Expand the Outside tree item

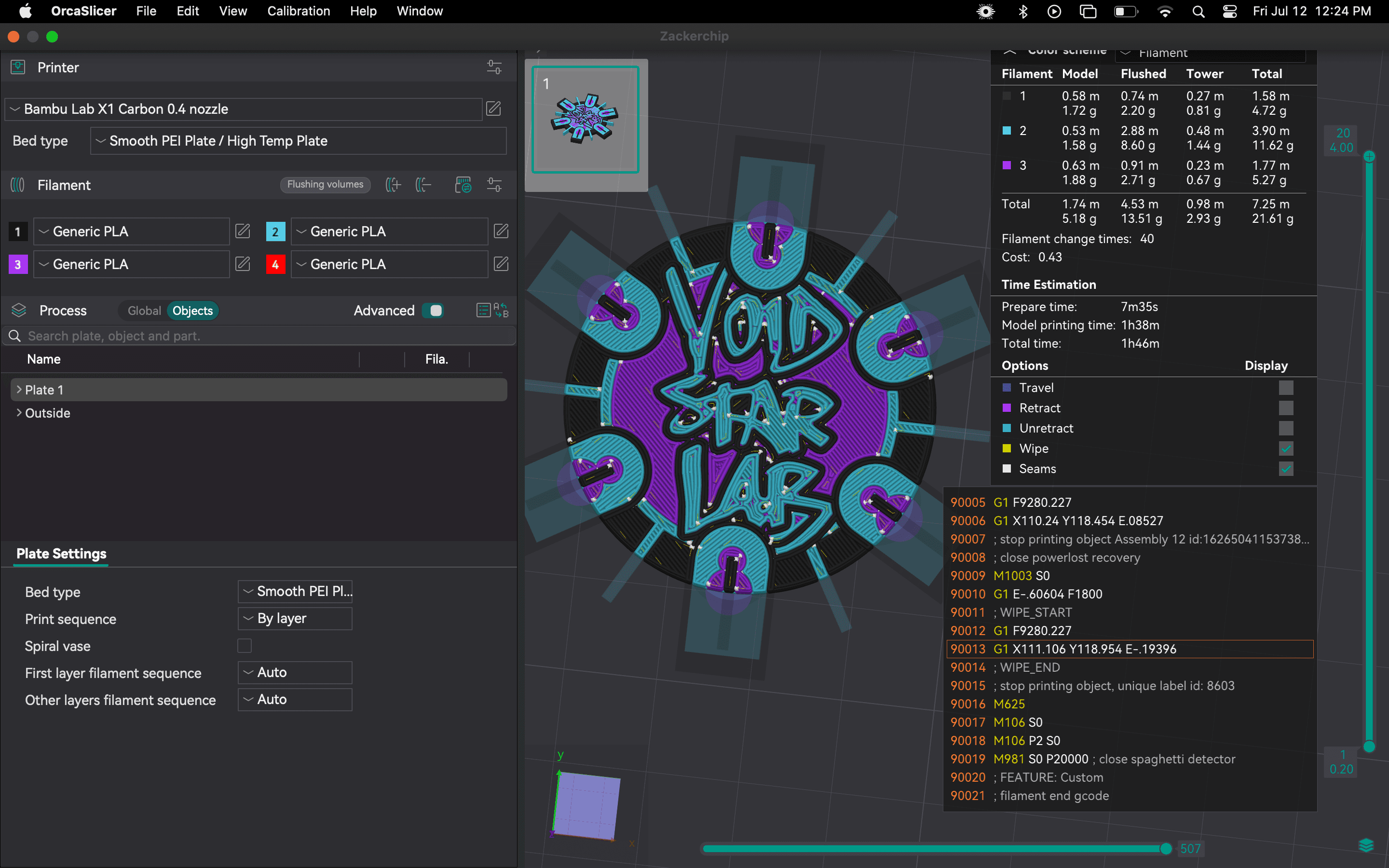click(x=19, y=413)
